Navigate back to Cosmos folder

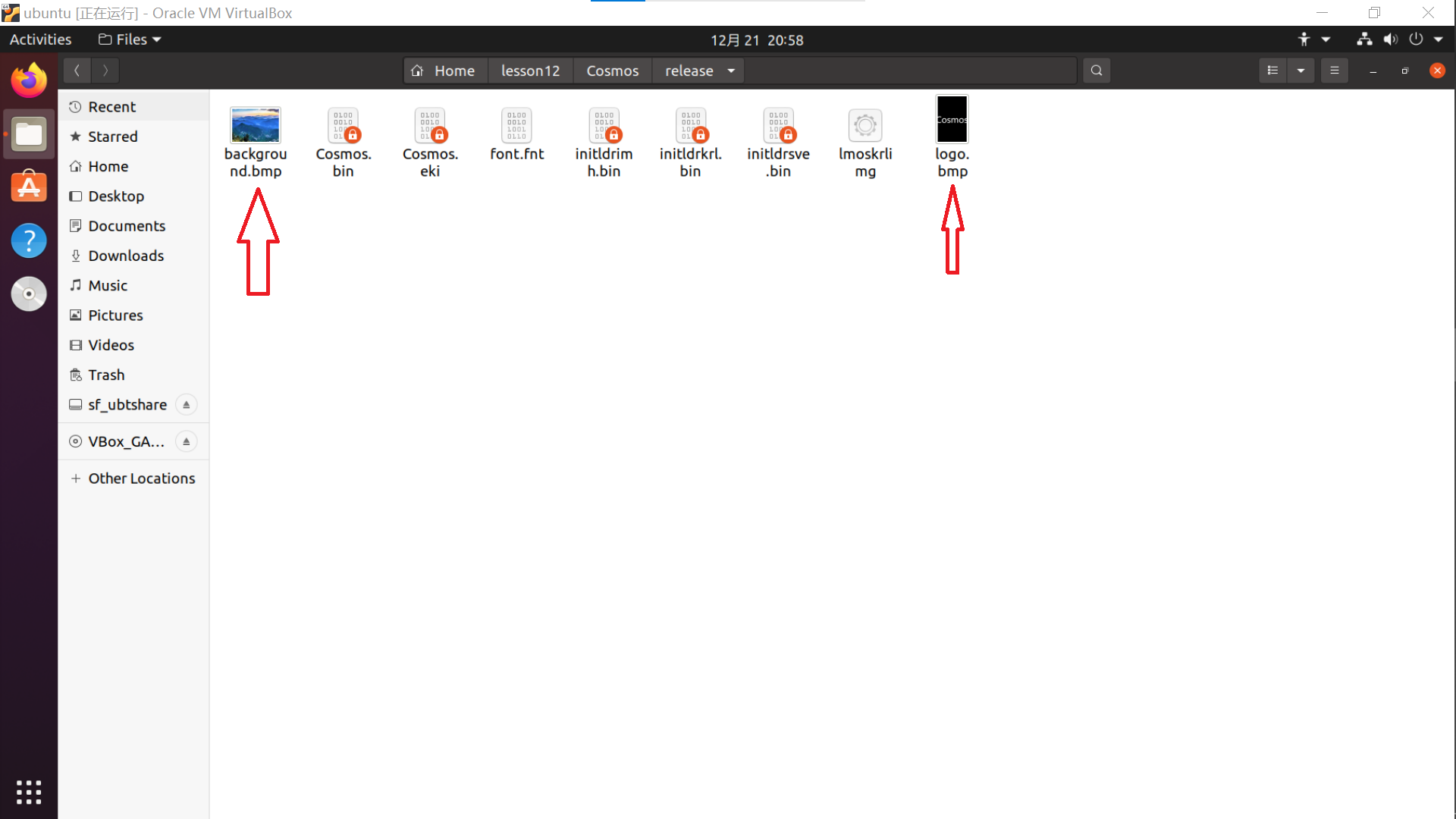pyautogui.click(x=613, y=70)
